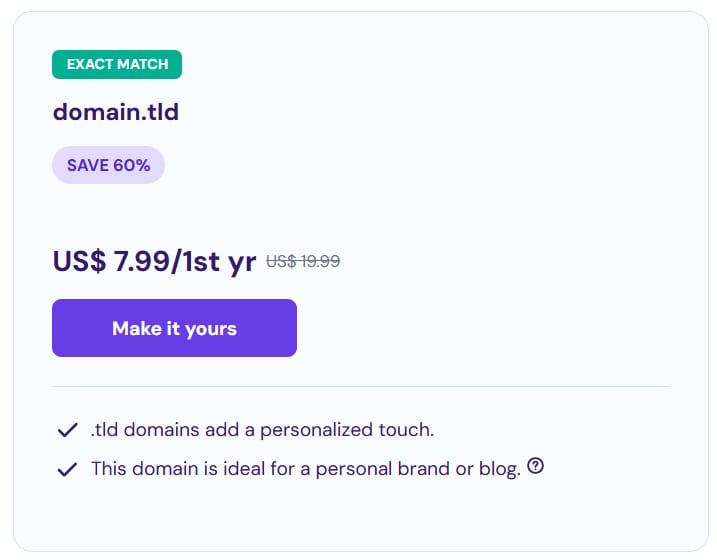This screenshot has width=717, height=560.
Task: Click the US$ 7.99/1st yr price
Action: tap(154, 262)
